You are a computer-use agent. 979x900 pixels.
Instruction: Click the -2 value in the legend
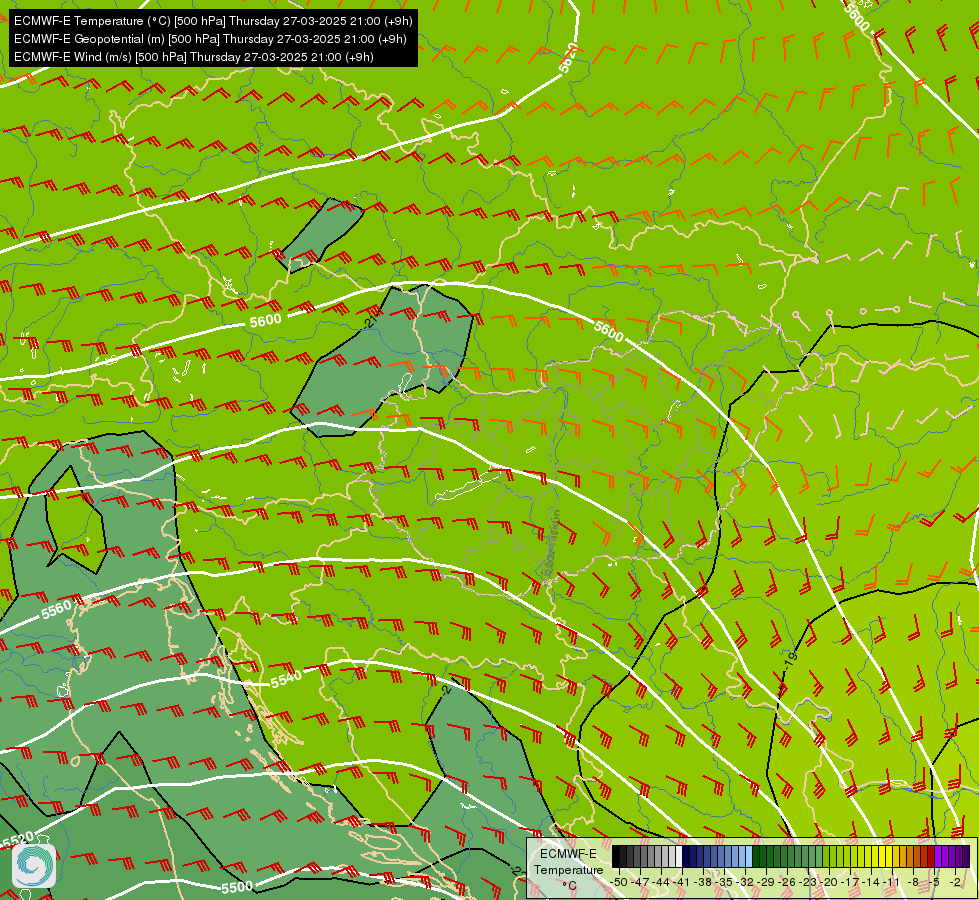tap(955, 883)
